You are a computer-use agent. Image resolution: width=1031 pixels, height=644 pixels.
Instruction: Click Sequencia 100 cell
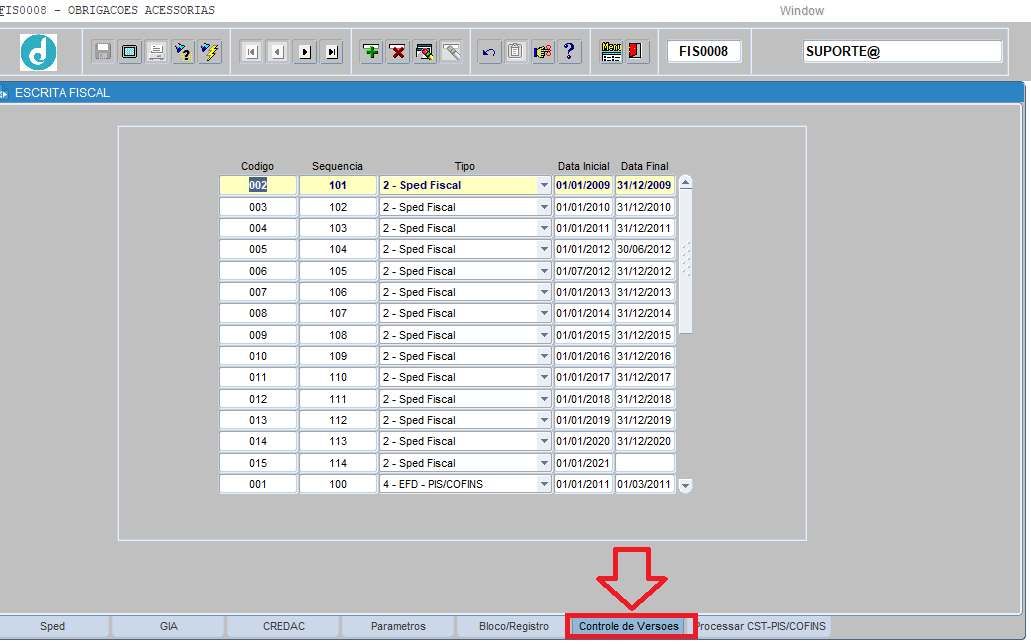click(x=338, y=484)
